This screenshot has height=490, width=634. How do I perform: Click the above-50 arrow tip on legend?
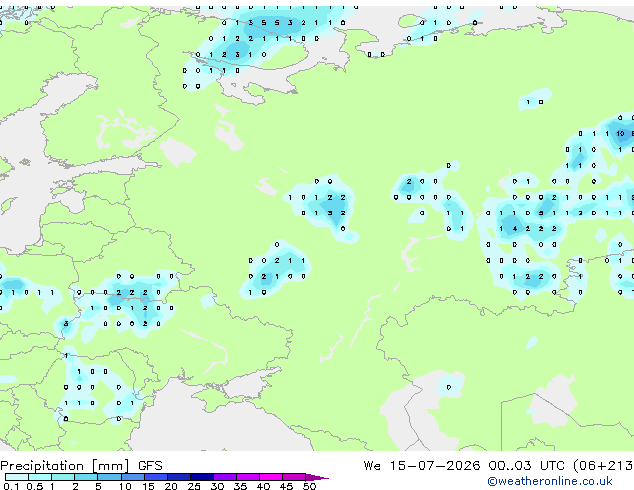point(317,477)
